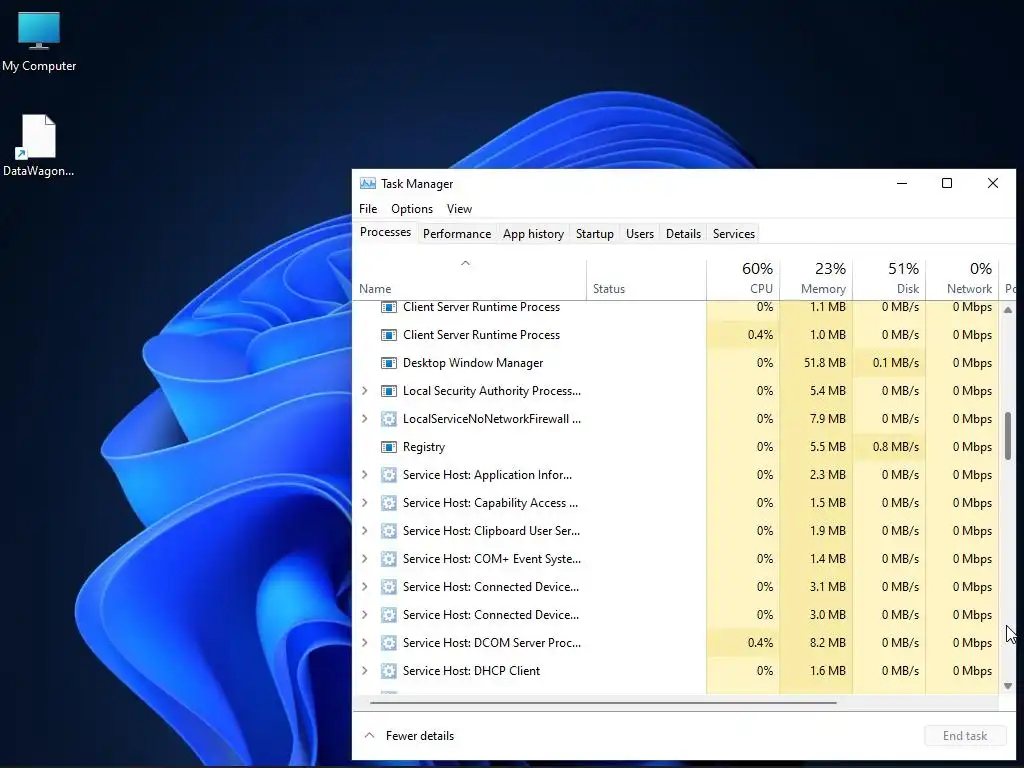Select the Registry process name
The width and height of the screenshot is (1024, 768).
tap(424, 447)
